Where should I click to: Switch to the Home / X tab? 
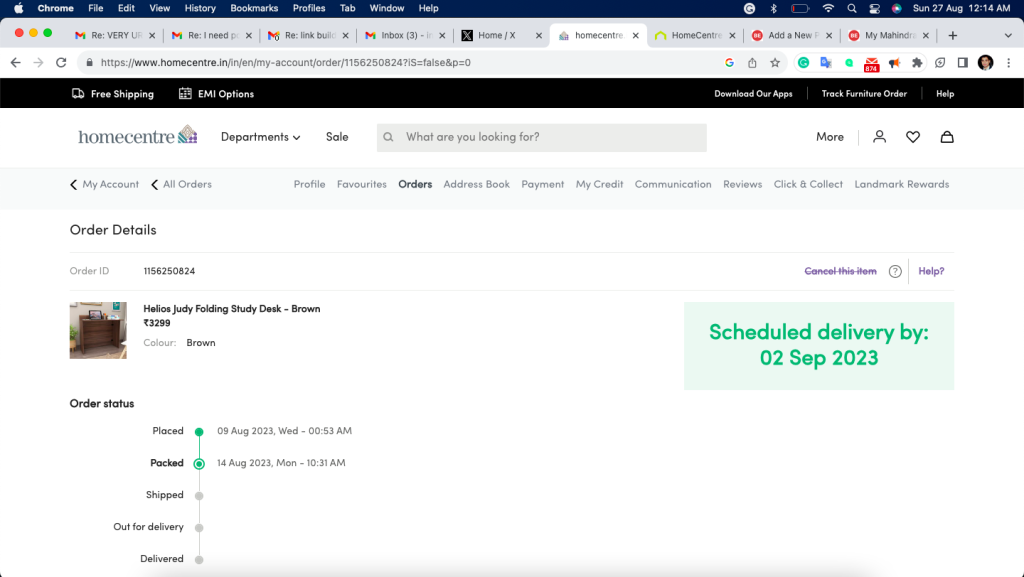pos(502,35)
